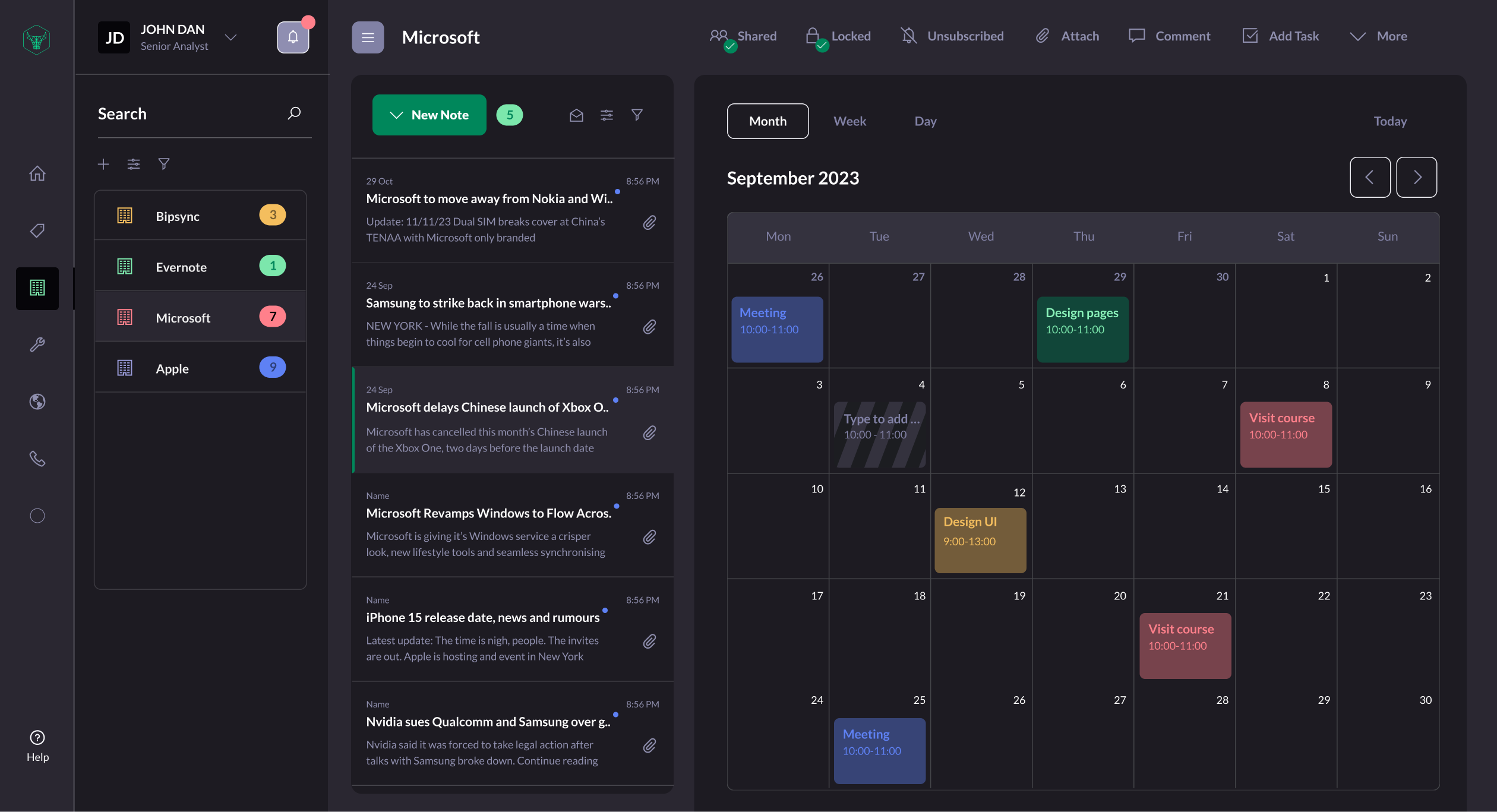
Task: Open attachment on the Nokia note
Action: point(649,223)
